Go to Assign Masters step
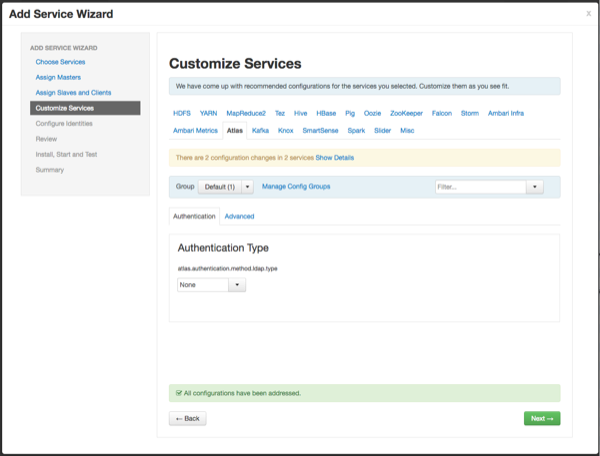600x456 pixels. [58, 77]
